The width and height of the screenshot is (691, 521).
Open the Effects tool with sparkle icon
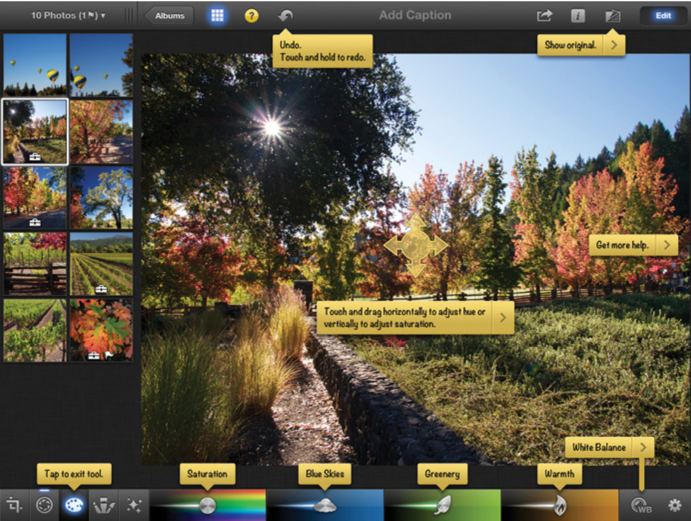point(133,505)
